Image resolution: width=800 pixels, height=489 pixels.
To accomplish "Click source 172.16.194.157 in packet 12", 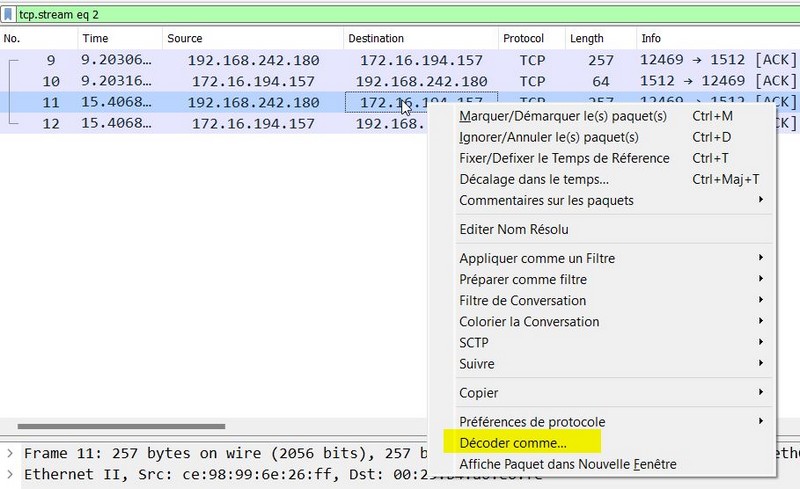I will 253,124.
